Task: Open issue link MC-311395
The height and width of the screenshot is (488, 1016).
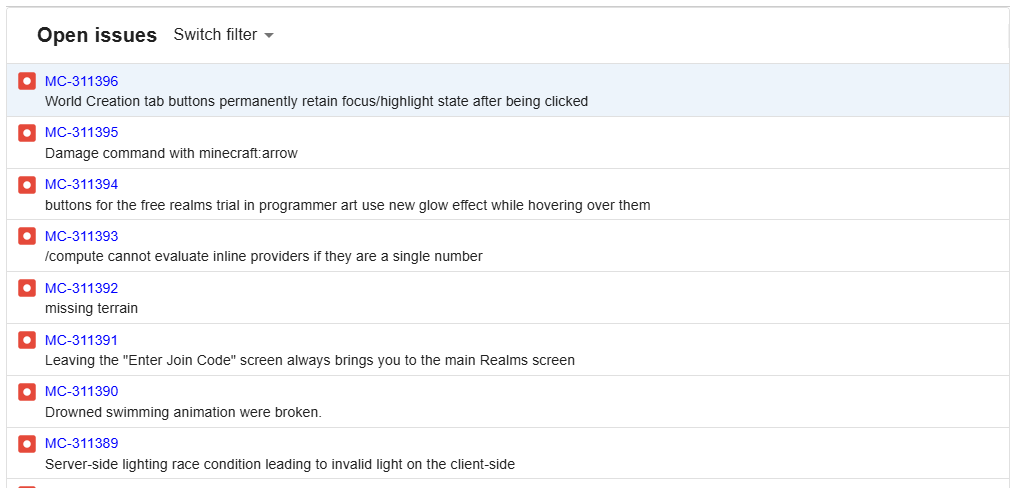Action: point(82,132)
